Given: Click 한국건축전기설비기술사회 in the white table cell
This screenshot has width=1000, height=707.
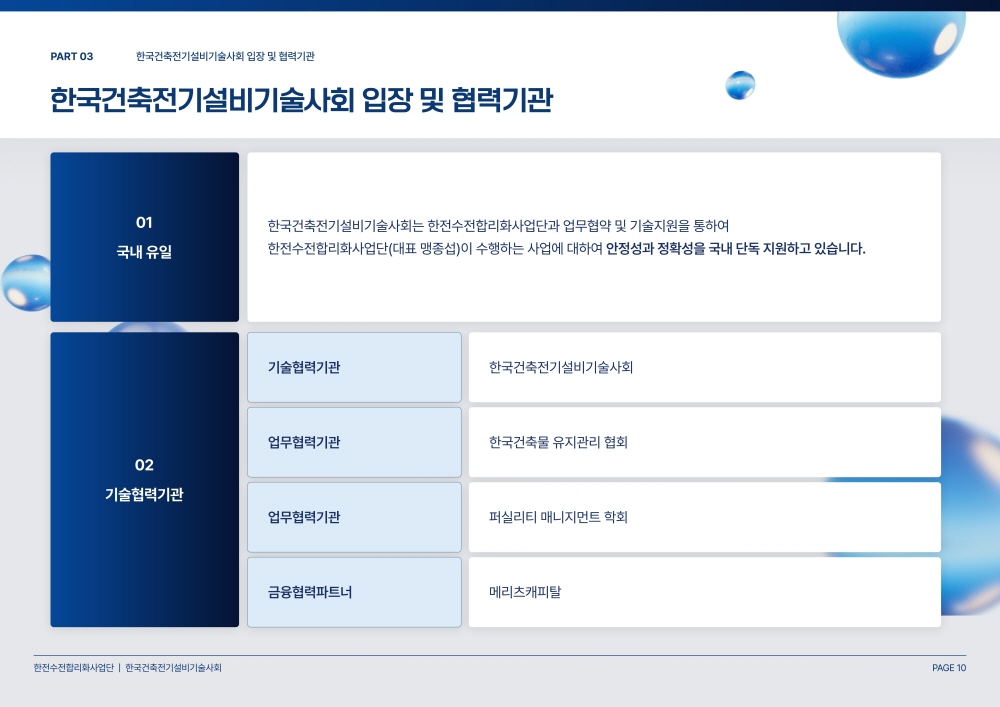Looking at the screenshot, I should (561, 367).
